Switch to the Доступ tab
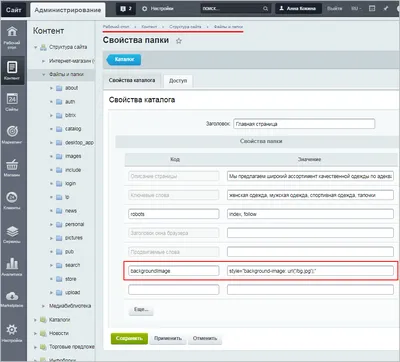 point(178,81)
